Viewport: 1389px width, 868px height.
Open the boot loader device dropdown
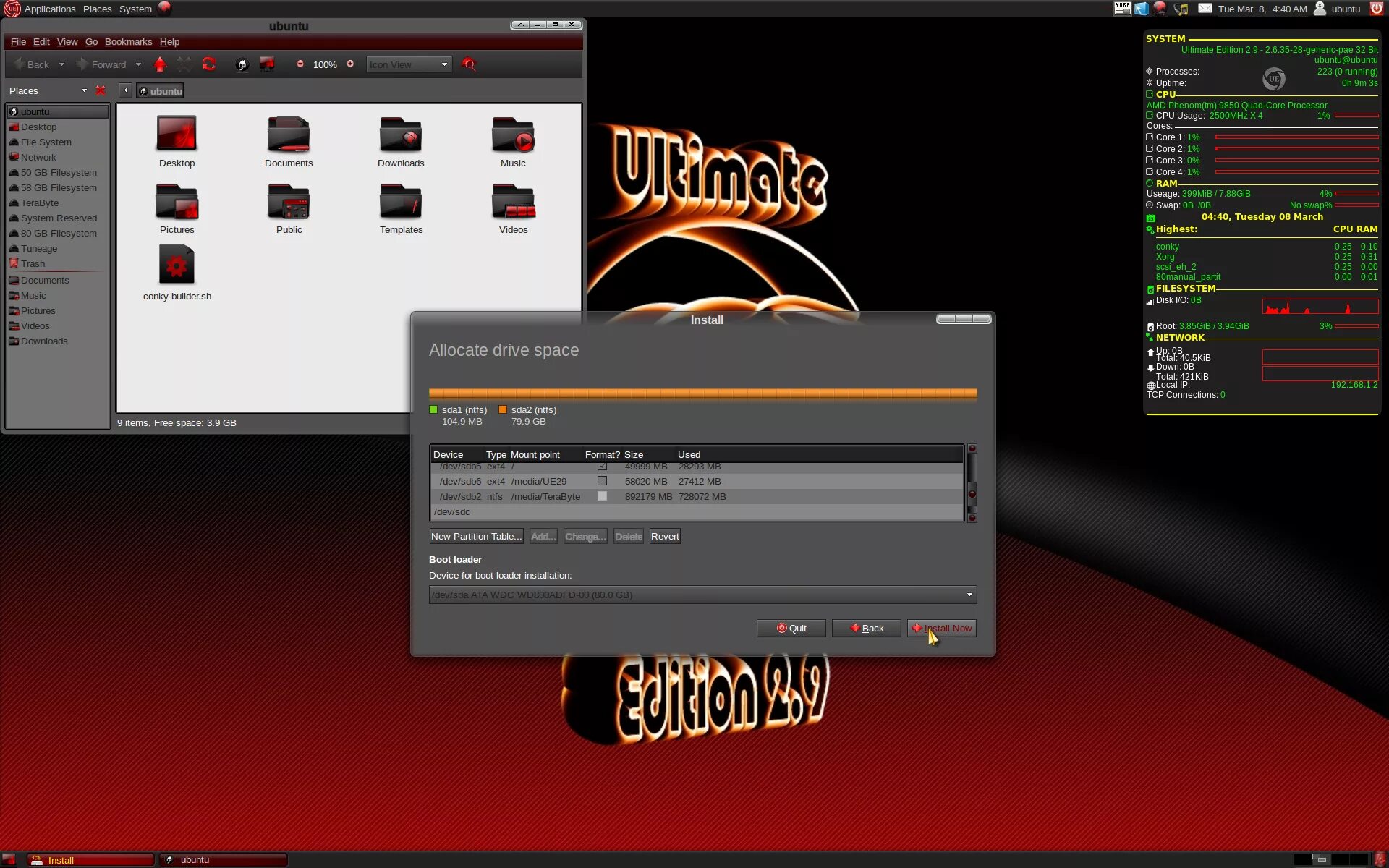(x=702, y=595)
